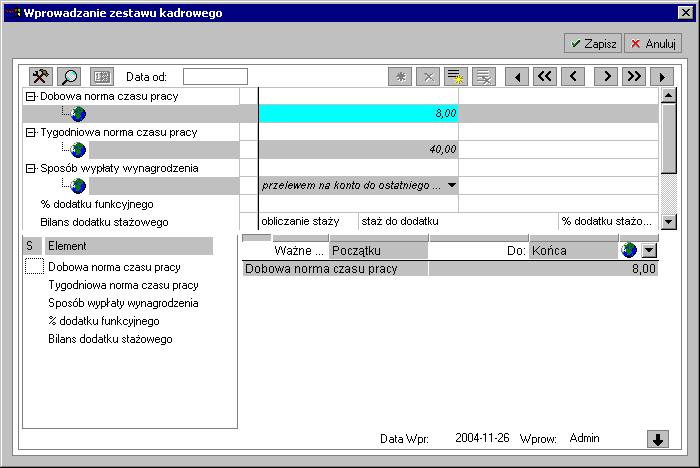Select the 40,00 value cell

[x=358, y=149]
